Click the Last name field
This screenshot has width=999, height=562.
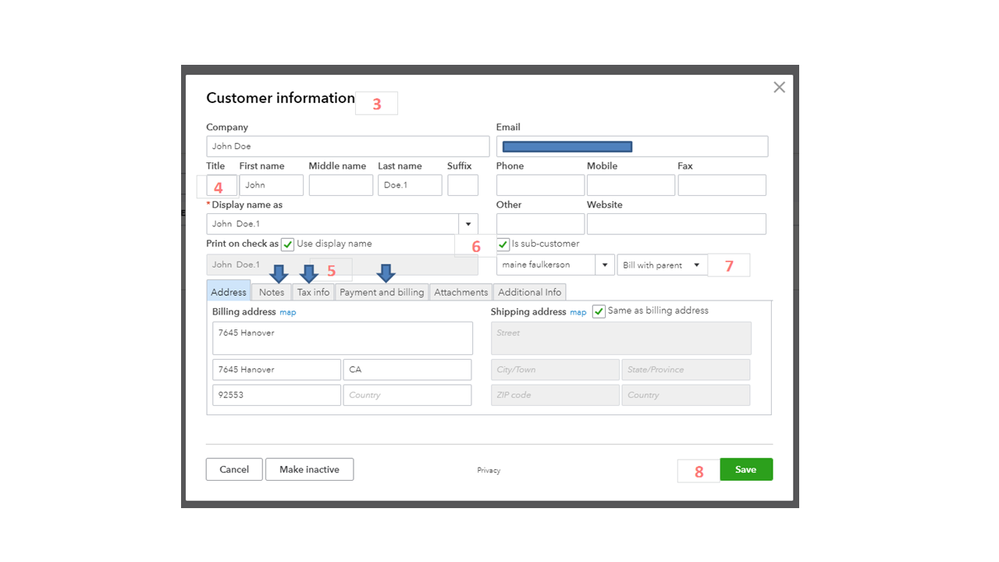[x=410, y=185]
